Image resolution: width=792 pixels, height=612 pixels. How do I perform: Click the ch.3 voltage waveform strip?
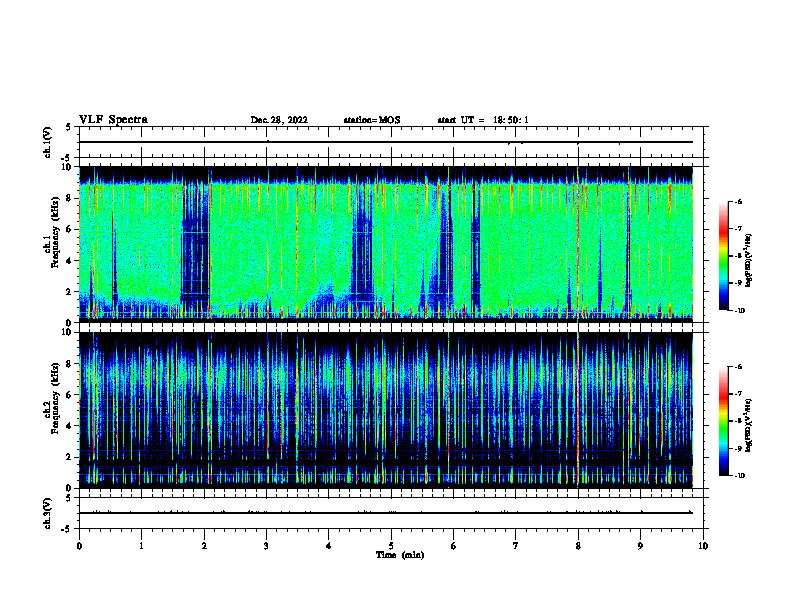point(391,513)
